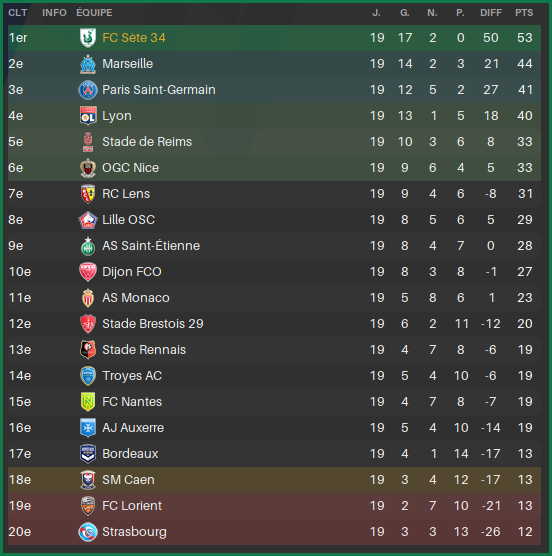This screenshot has width=552, height=556.
Task: Select the FC Lorient relegation row
Action: pos(274,506)
